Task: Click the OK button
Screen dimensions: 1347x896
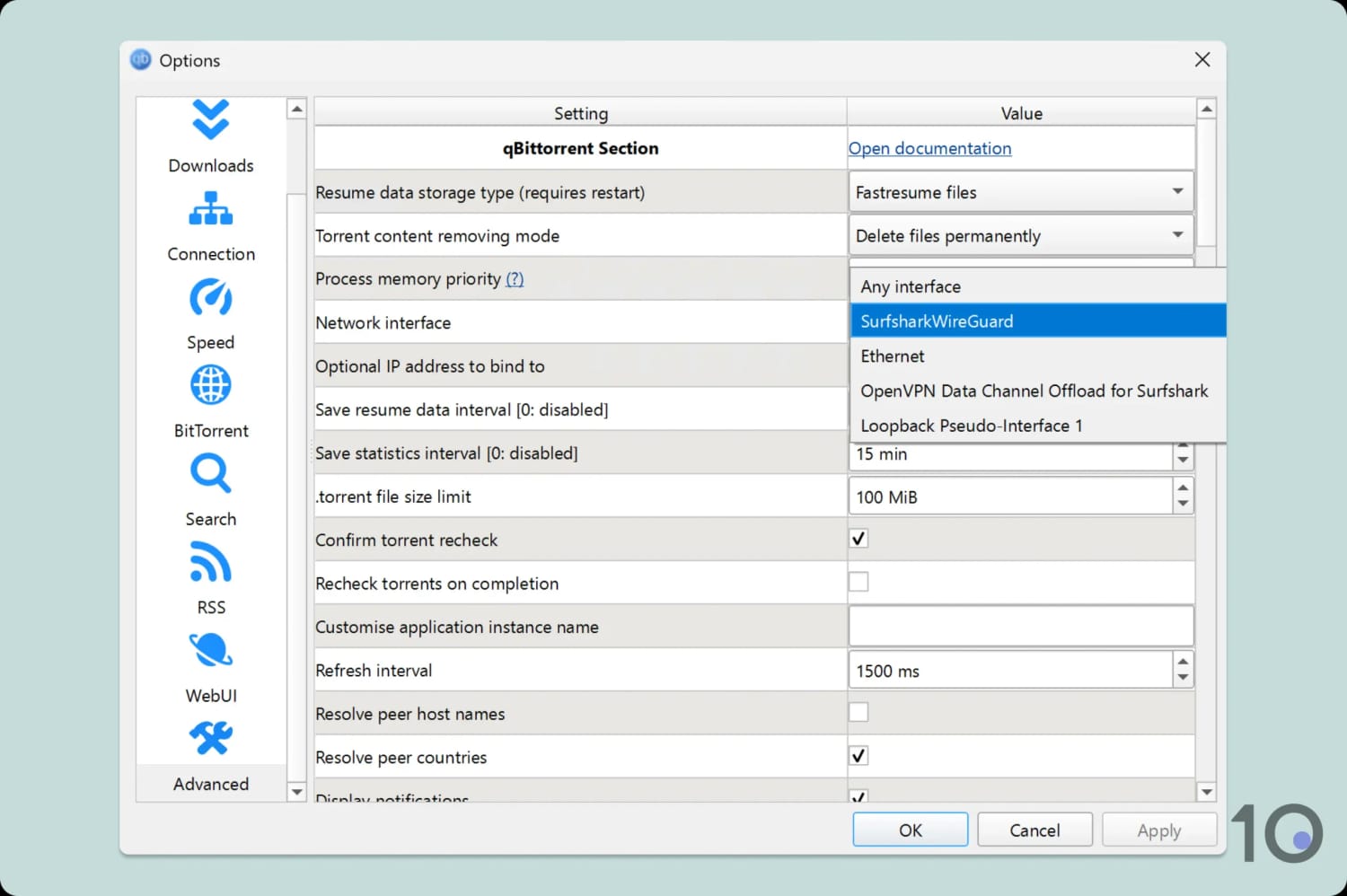Action: pos(910,830)
